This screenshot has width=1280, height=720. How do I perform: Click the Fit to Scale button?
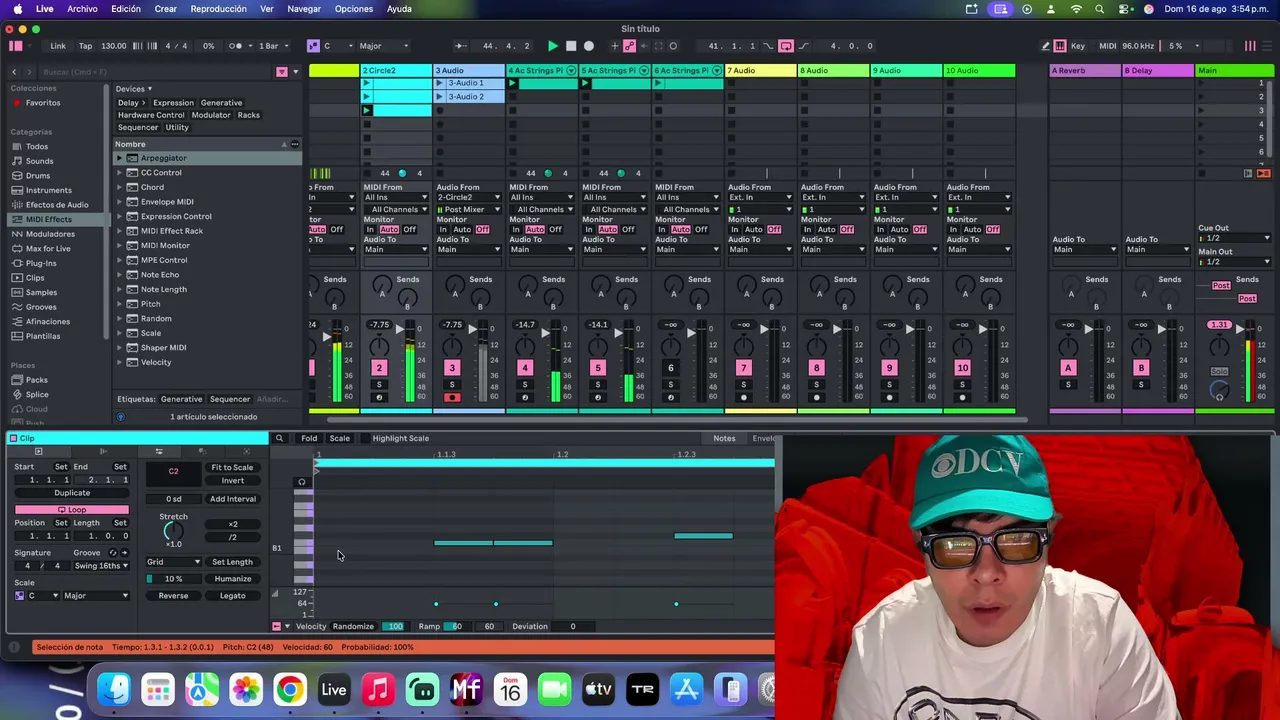[x=232, y=468]
